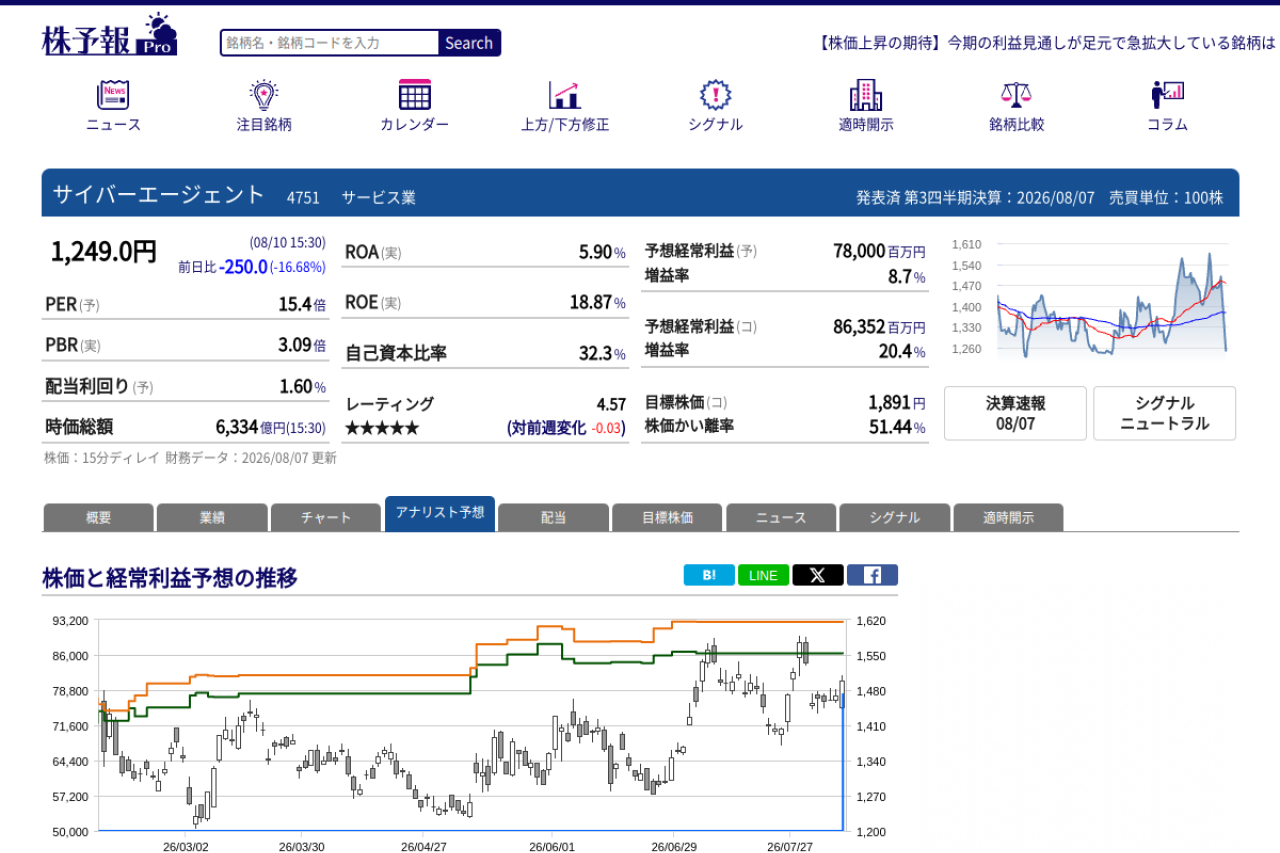Viewport: 1280px width, 853px height.
Task: Share the page on LINE
Action: pyautogui.click(x=763, y=575)
